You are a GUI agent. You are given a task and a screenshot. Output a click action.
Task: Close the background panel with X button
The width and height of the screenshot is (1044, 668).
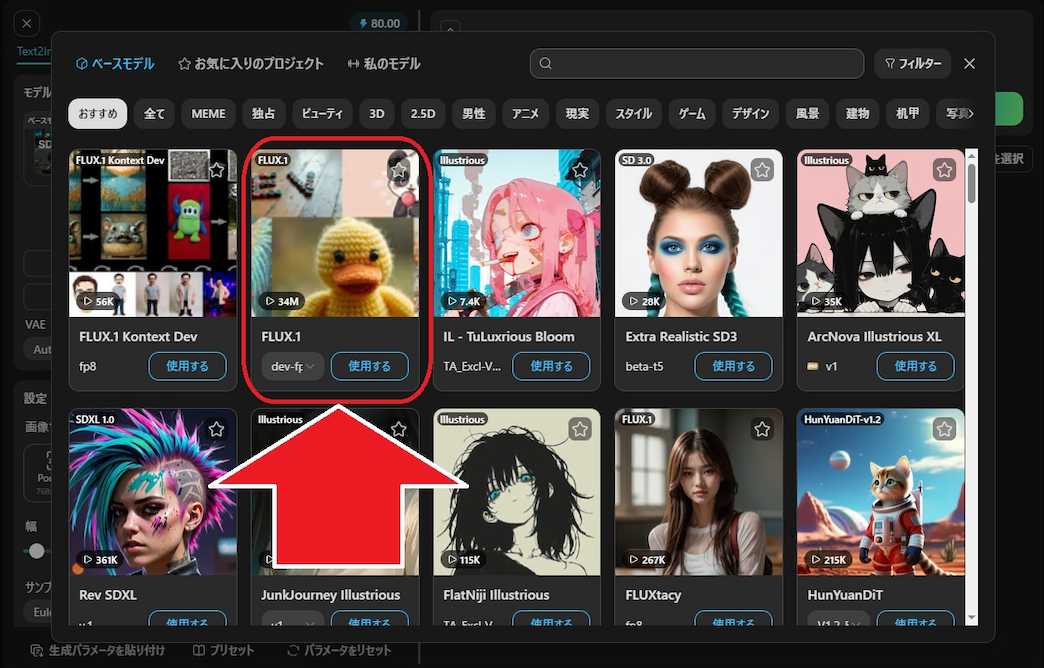(27, 24)
